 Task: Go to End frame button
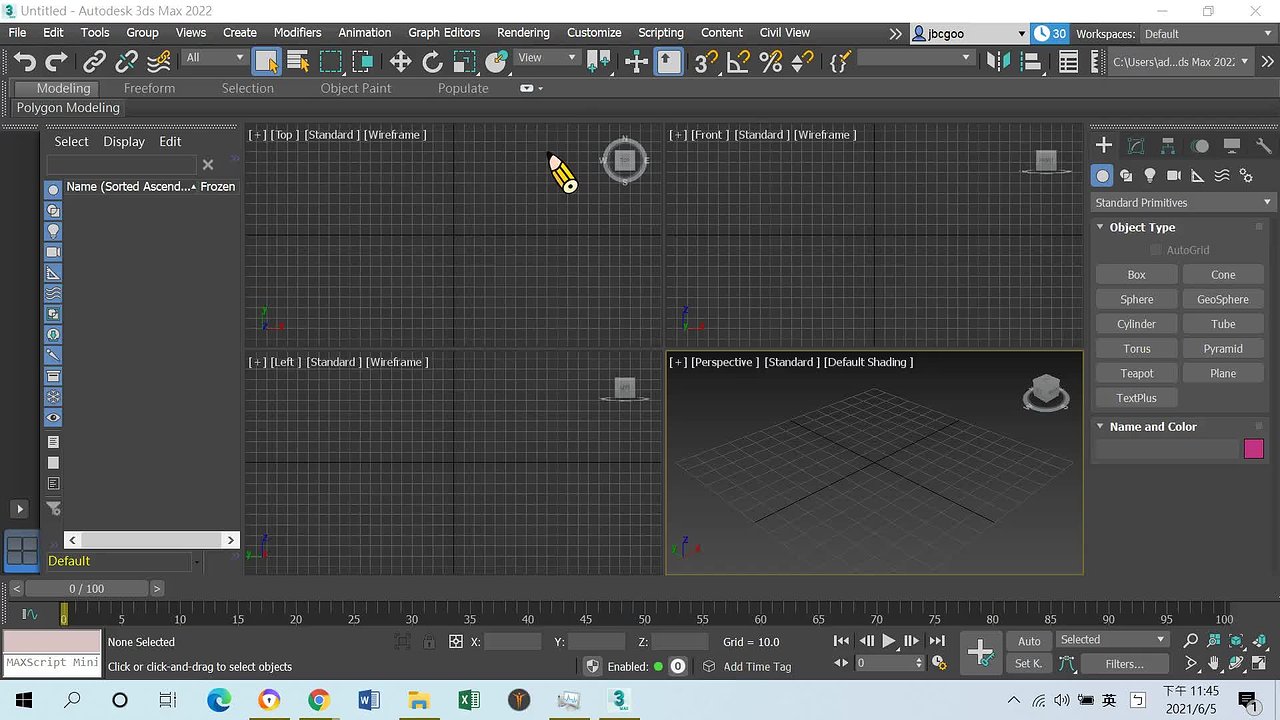[937, 641]
